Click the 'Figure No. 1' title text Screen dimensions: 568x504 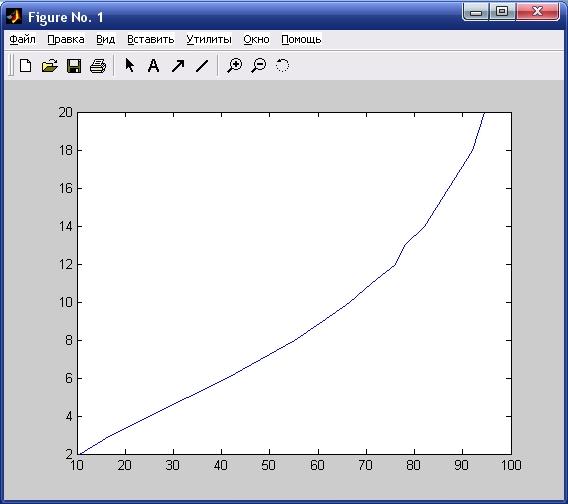pos(66,17)
